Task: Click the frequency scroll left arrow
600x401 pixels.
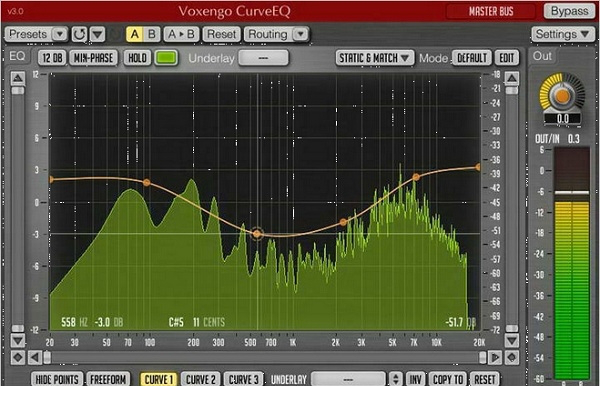Action: [x=35, y=358]
